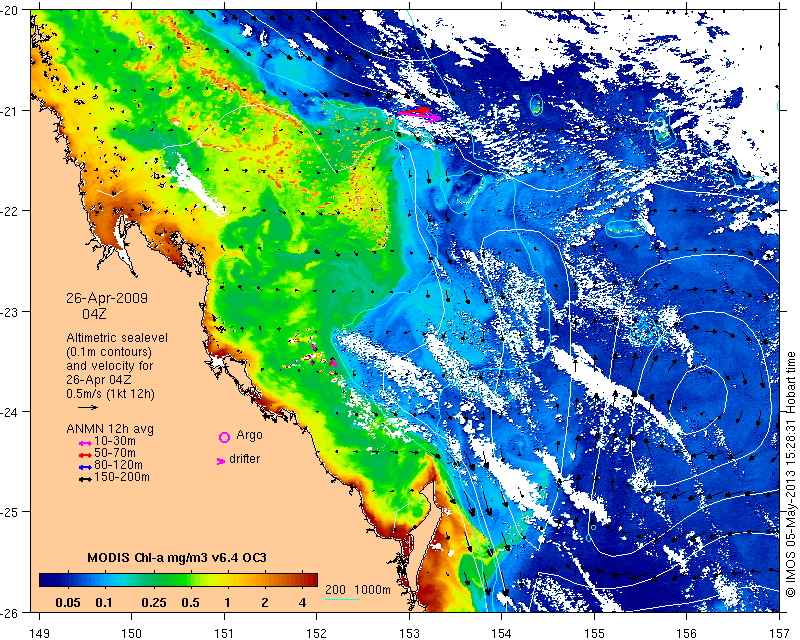Click the '0.25' colorbar value
Viewport: 800px width, 640px height.
pyautogui.click(x=154, y=603)
